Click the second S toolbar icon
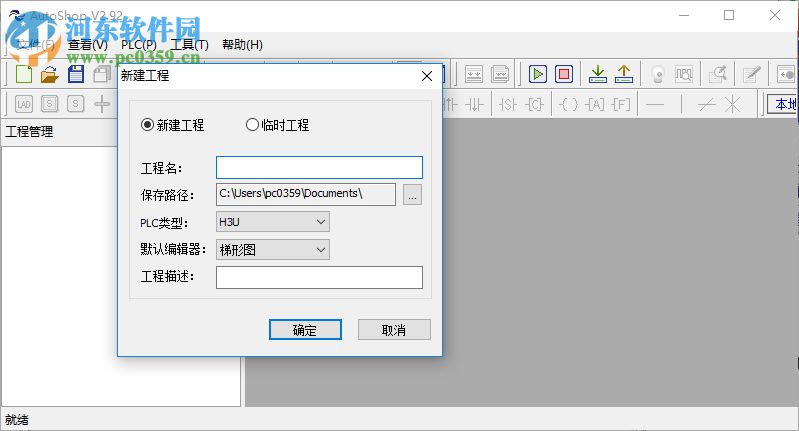The width and height of the screenshot is (799, 431). point(75,104)
